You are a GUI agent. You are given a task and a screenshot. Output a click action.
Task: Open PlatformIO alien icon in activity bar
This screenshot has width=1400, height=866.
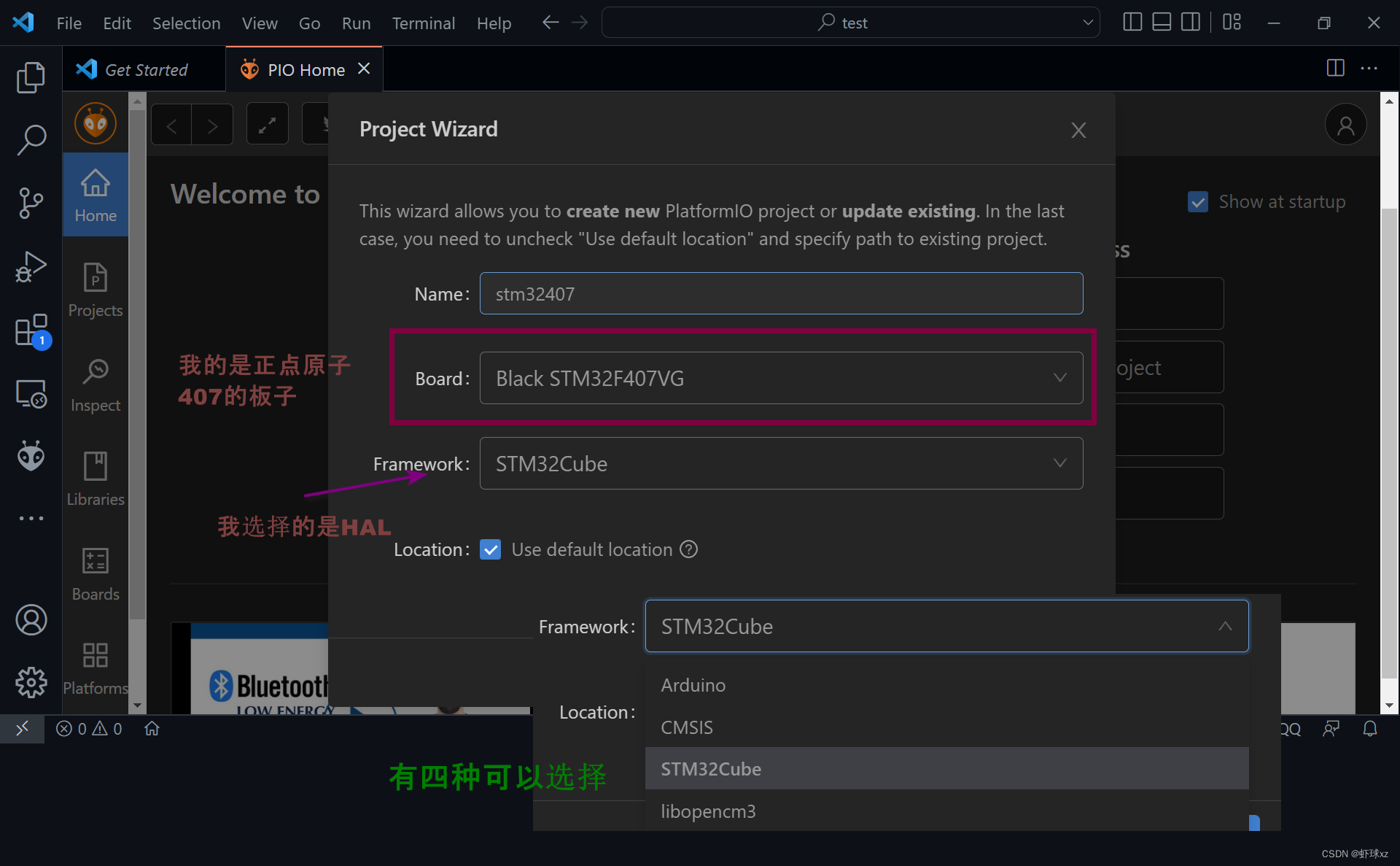31,456
